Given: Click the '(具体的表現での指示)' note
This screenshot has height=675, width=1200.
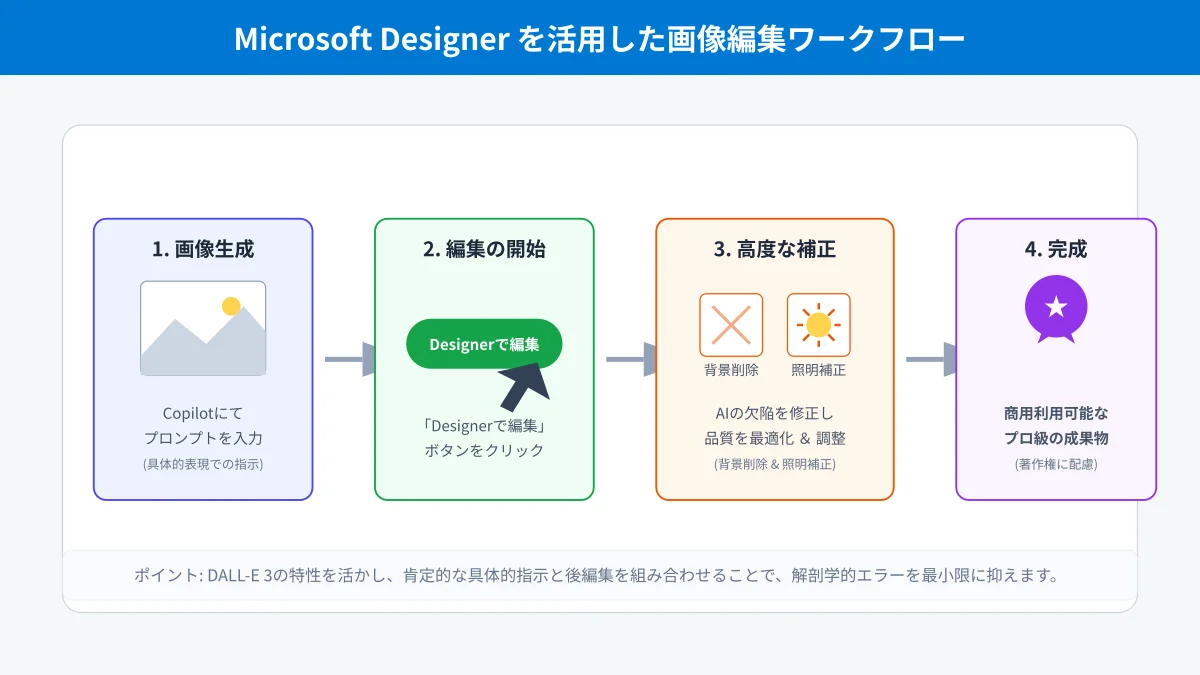Looking at the screenshot, I should 203,464.
